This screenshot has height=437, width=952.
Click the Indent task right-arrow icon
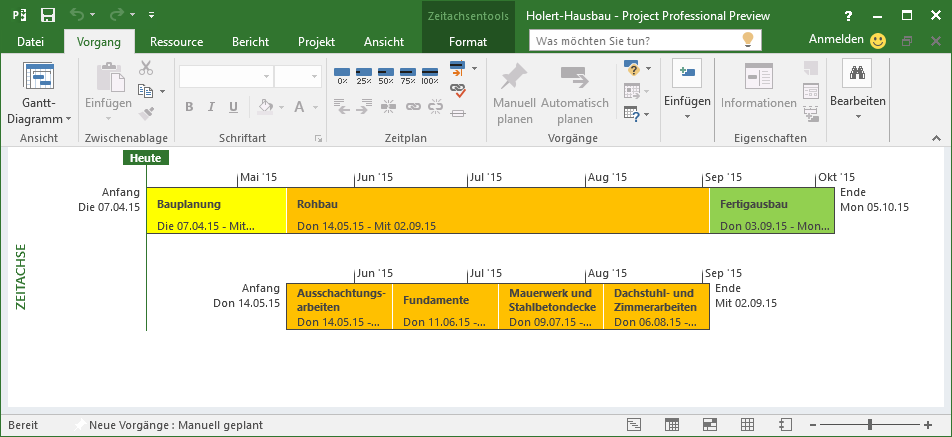click(x=364, y=107)
